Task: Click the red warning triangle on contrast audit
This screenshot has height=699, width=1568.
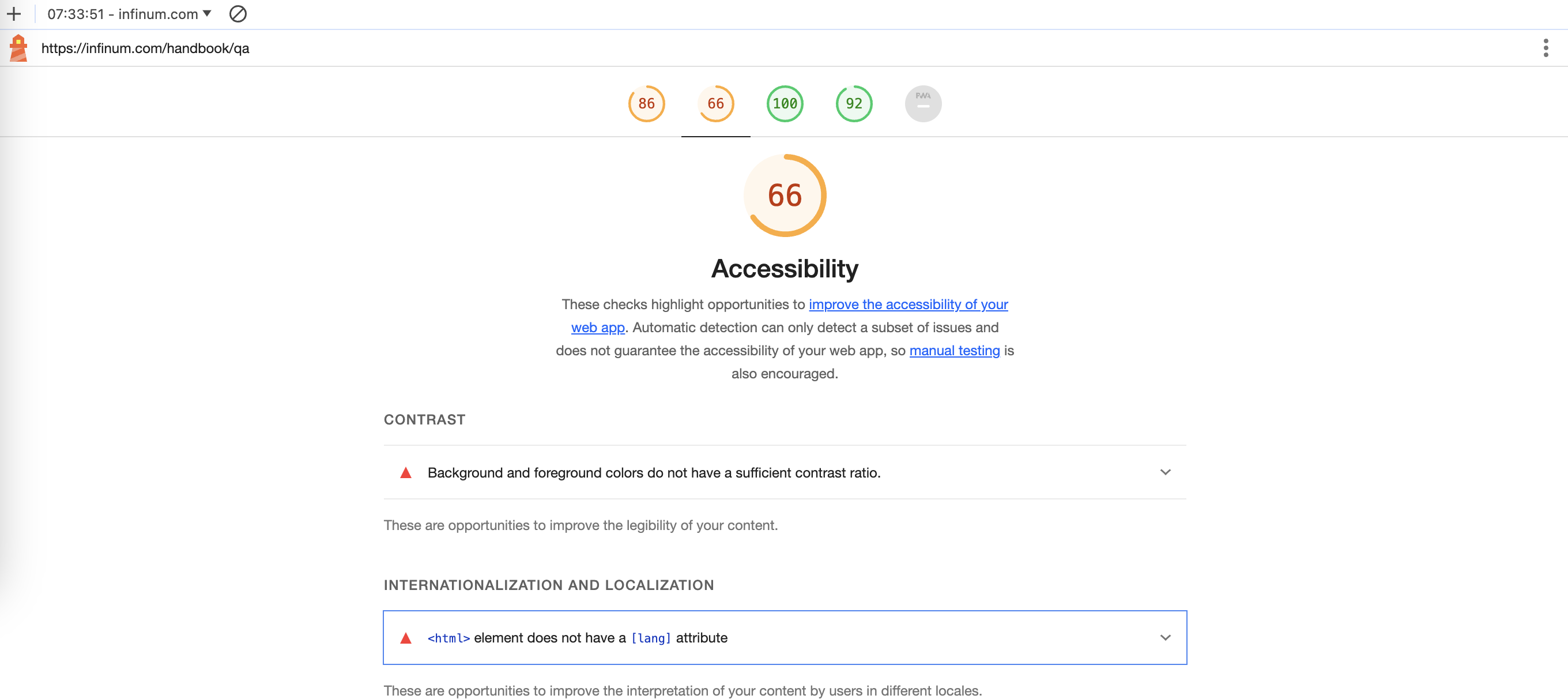Action: click(x=406, y=472)
